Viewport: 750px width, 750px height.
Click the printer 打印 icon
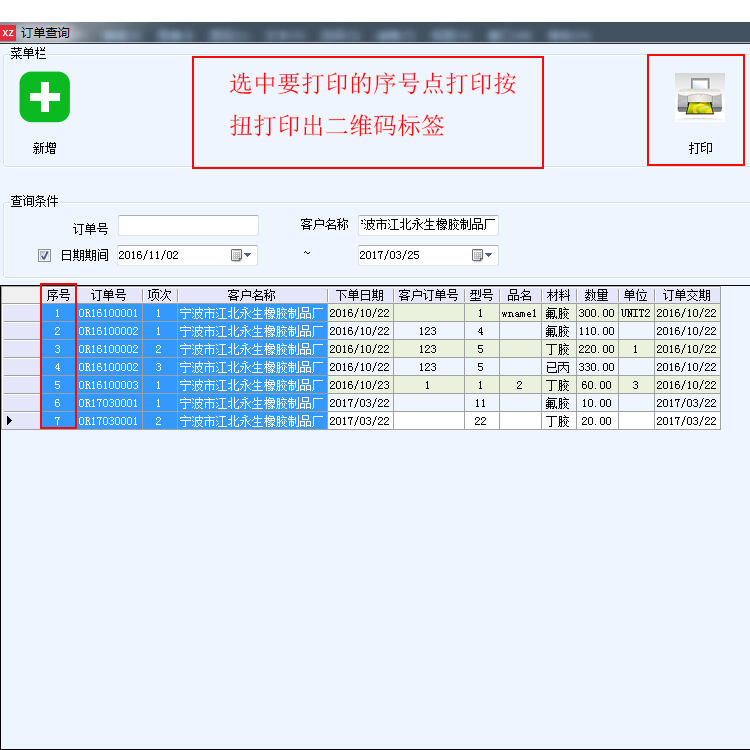[700, 97]
